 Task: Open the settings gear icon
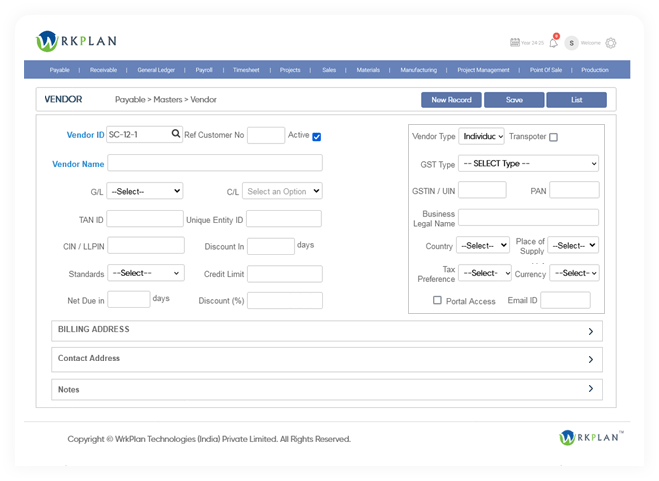(611, 43)
